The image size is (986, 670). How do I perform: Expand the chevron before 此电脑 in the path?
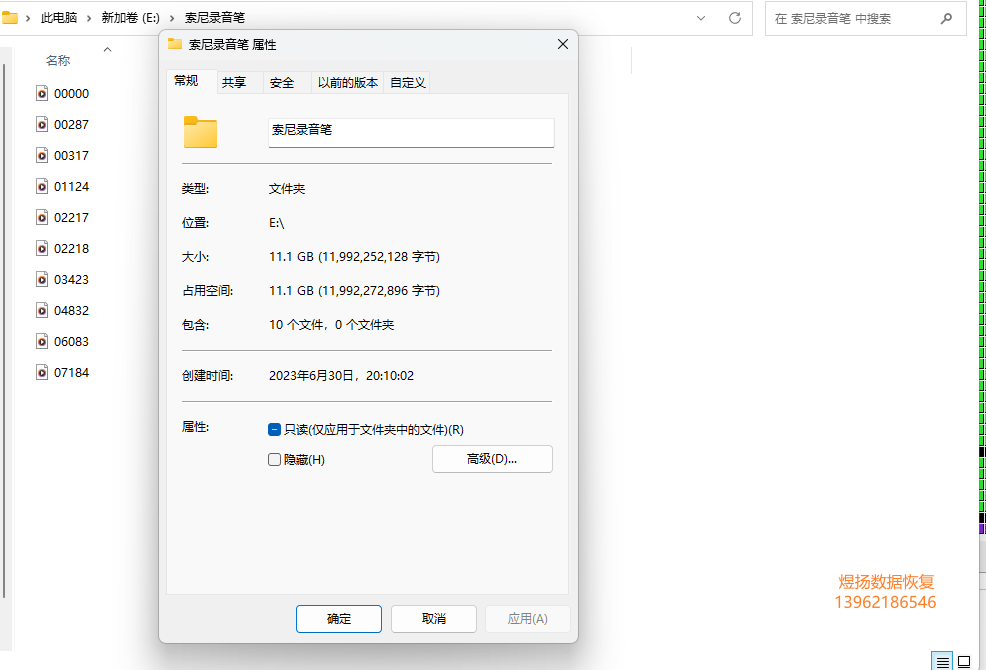pos(28,18)
